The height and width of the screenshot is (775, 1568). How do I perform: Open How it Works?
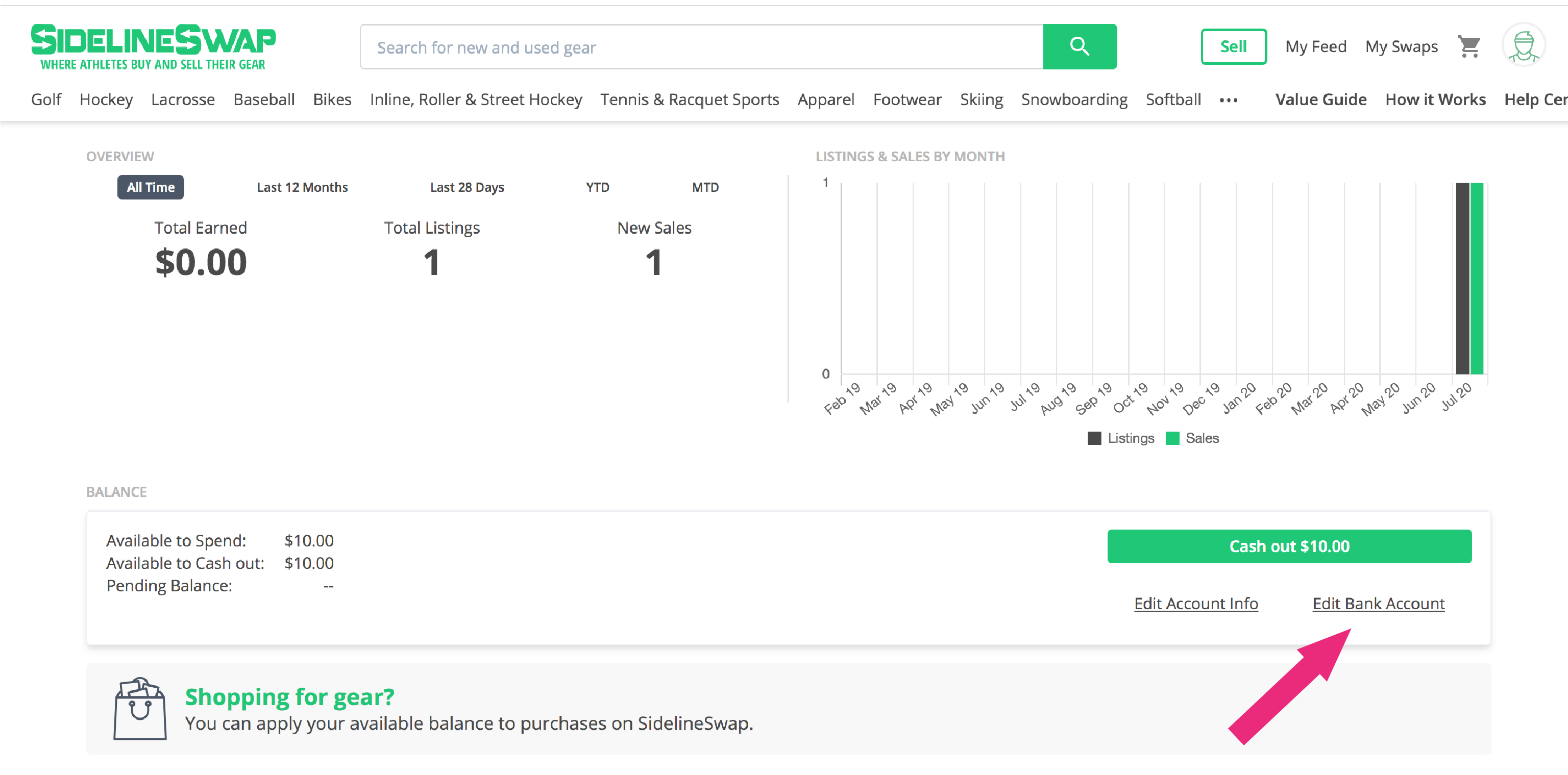pyautogui.click(x=1435, y=100)
